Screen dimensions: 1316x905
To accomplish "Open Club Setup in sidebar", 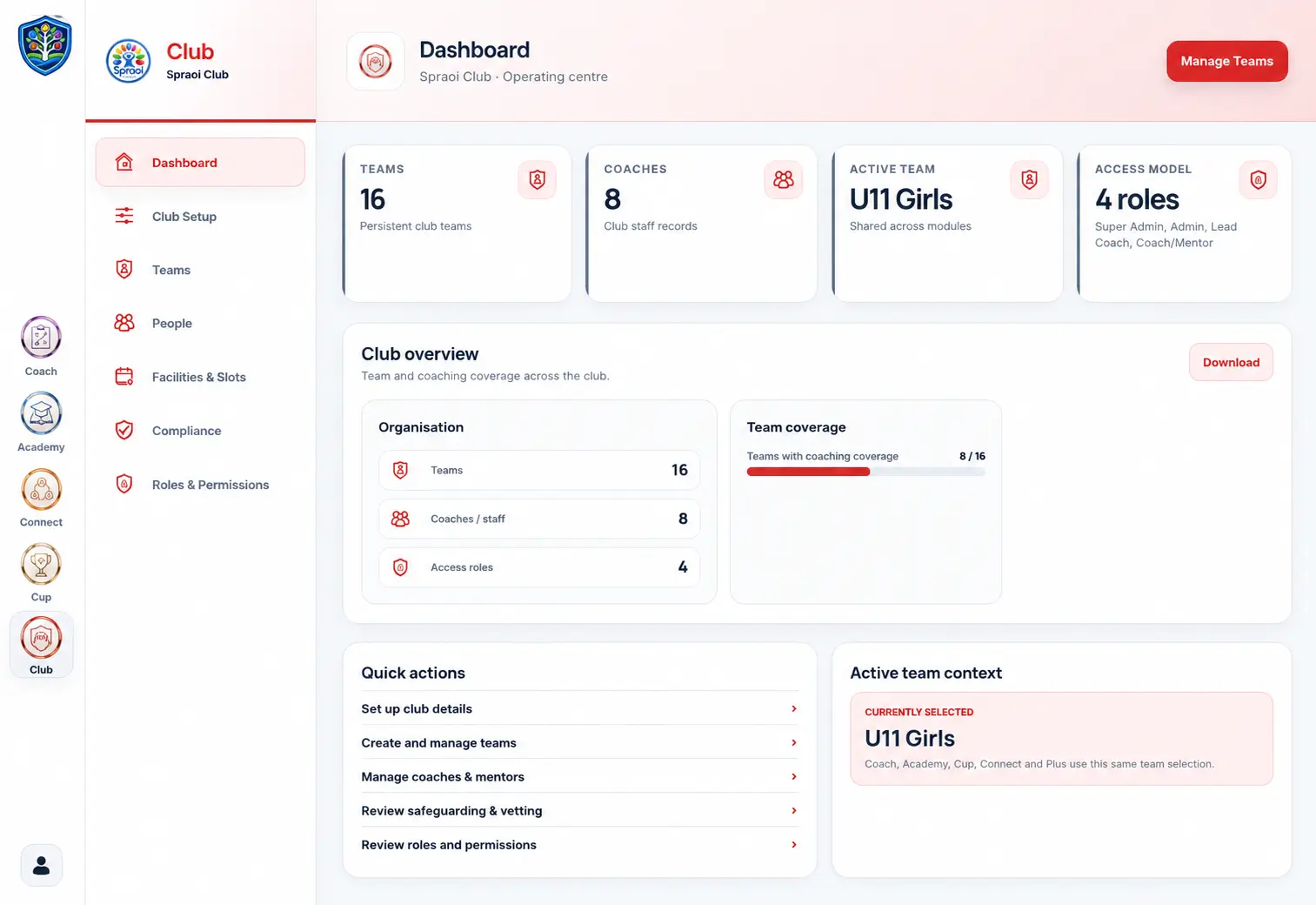I will coord(200,216).
